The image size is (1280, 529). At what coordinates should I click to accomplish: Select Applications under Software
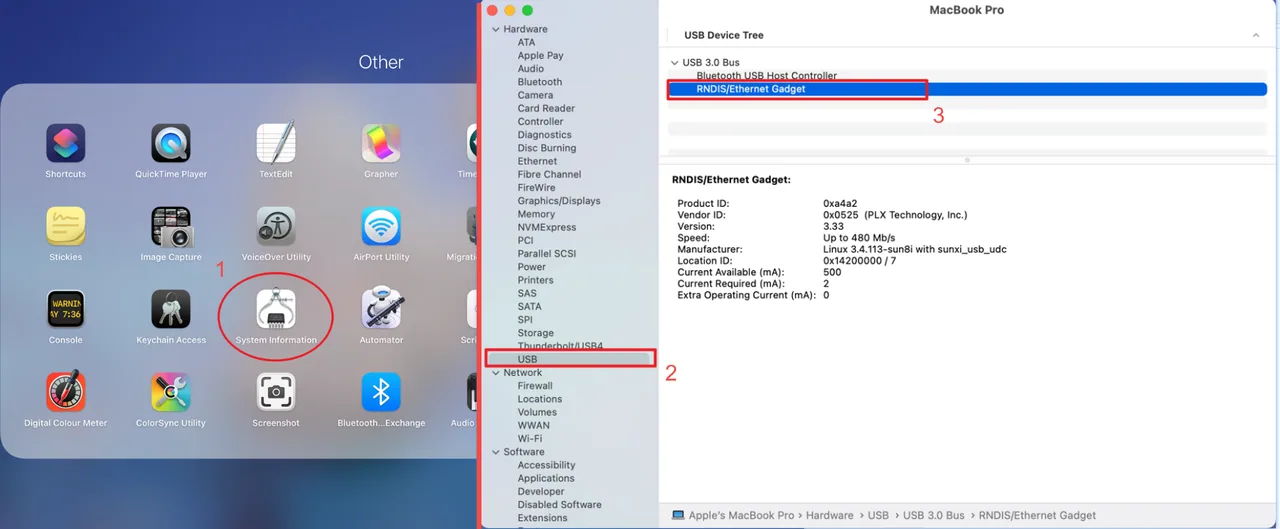(x=546, y=478)
